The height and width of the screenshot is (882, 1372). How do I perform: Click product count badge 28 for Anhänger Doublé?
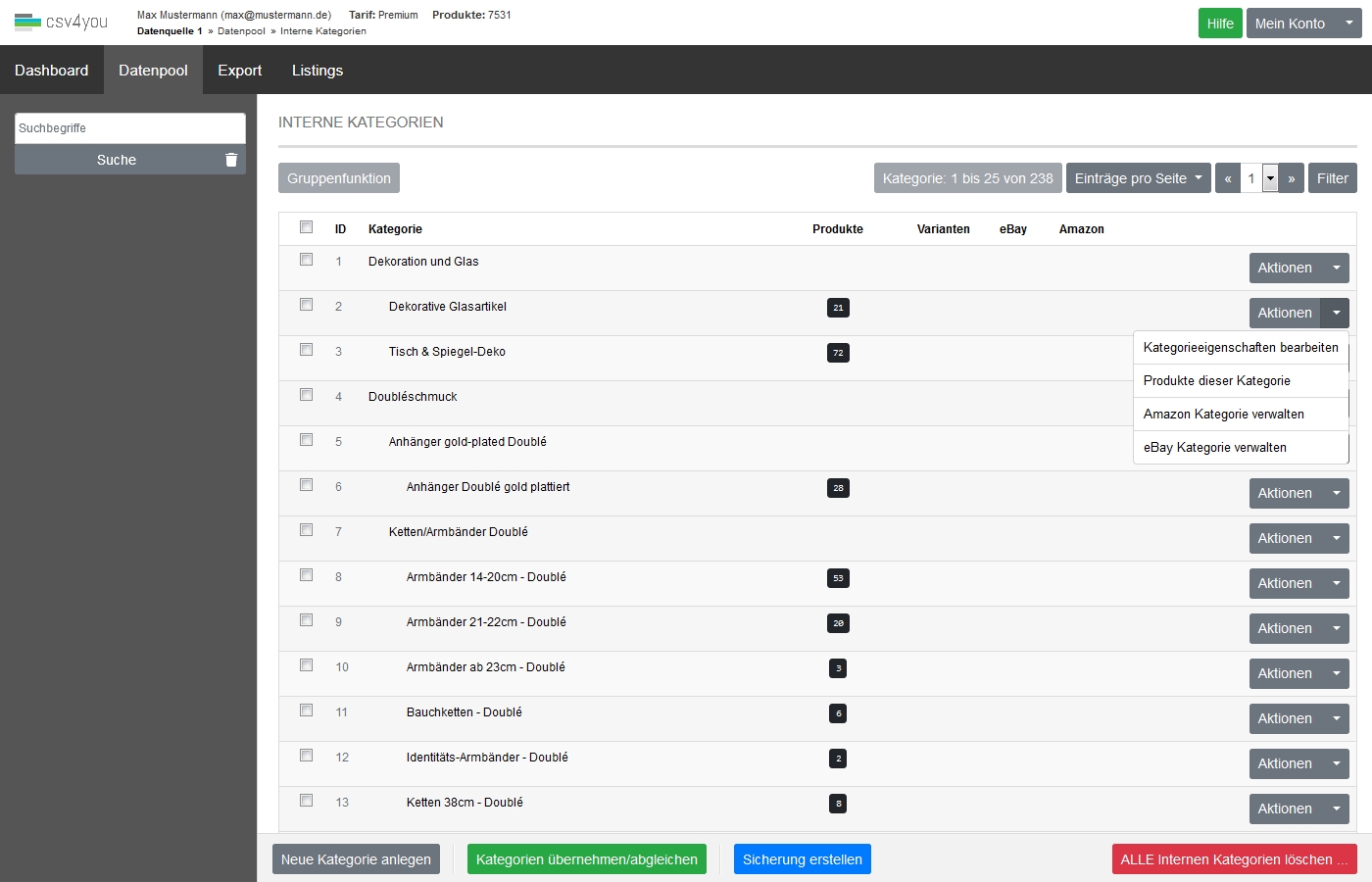838,488
